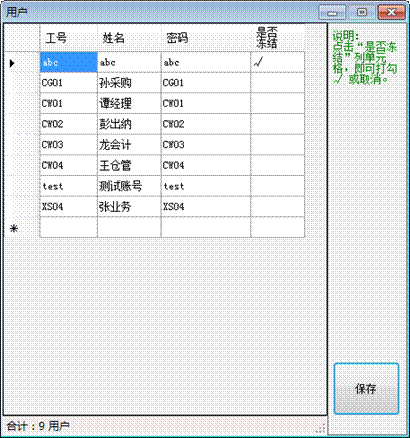This screenshot has width=410, height=438.
Task: Click the 合计：9 用户 status text
Action: (x=38, y=426)
